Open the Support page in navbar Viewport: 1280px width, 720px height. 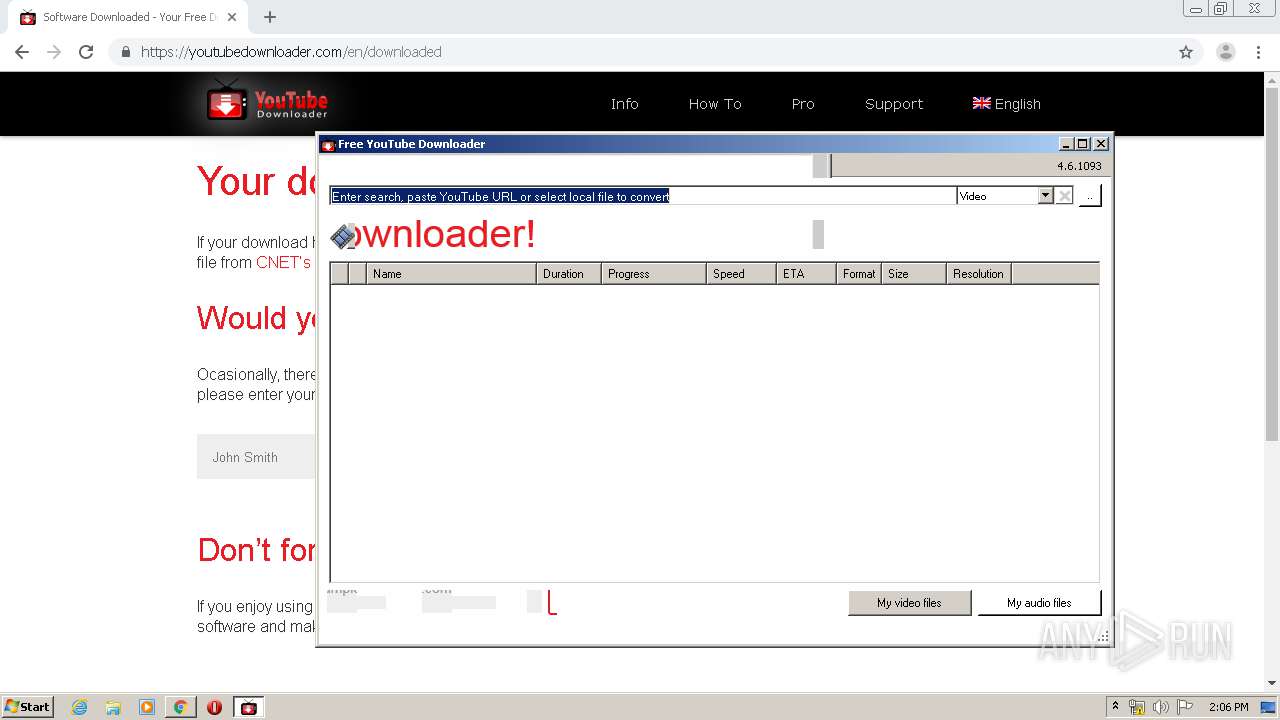pyautogui.click(x=894, y=104)
